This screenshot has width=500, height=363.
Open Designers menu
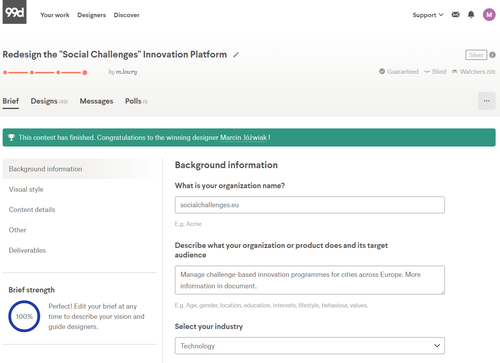click(x=91, y=15)
